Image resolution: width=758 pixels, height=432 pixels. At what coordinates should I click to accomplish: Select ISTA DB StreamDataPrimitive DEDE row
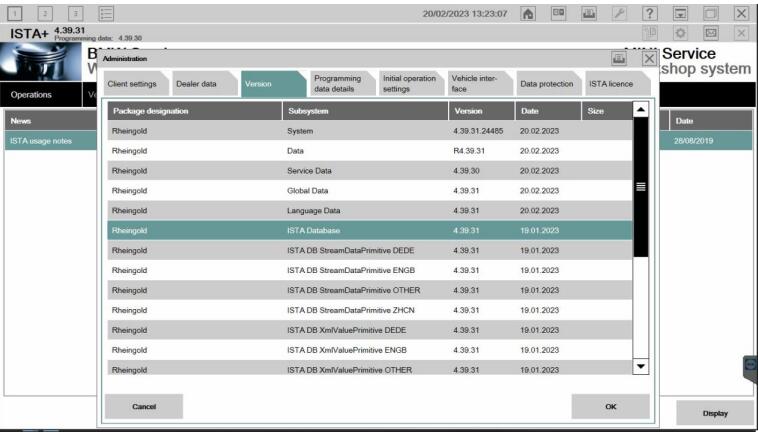(370, 250)
